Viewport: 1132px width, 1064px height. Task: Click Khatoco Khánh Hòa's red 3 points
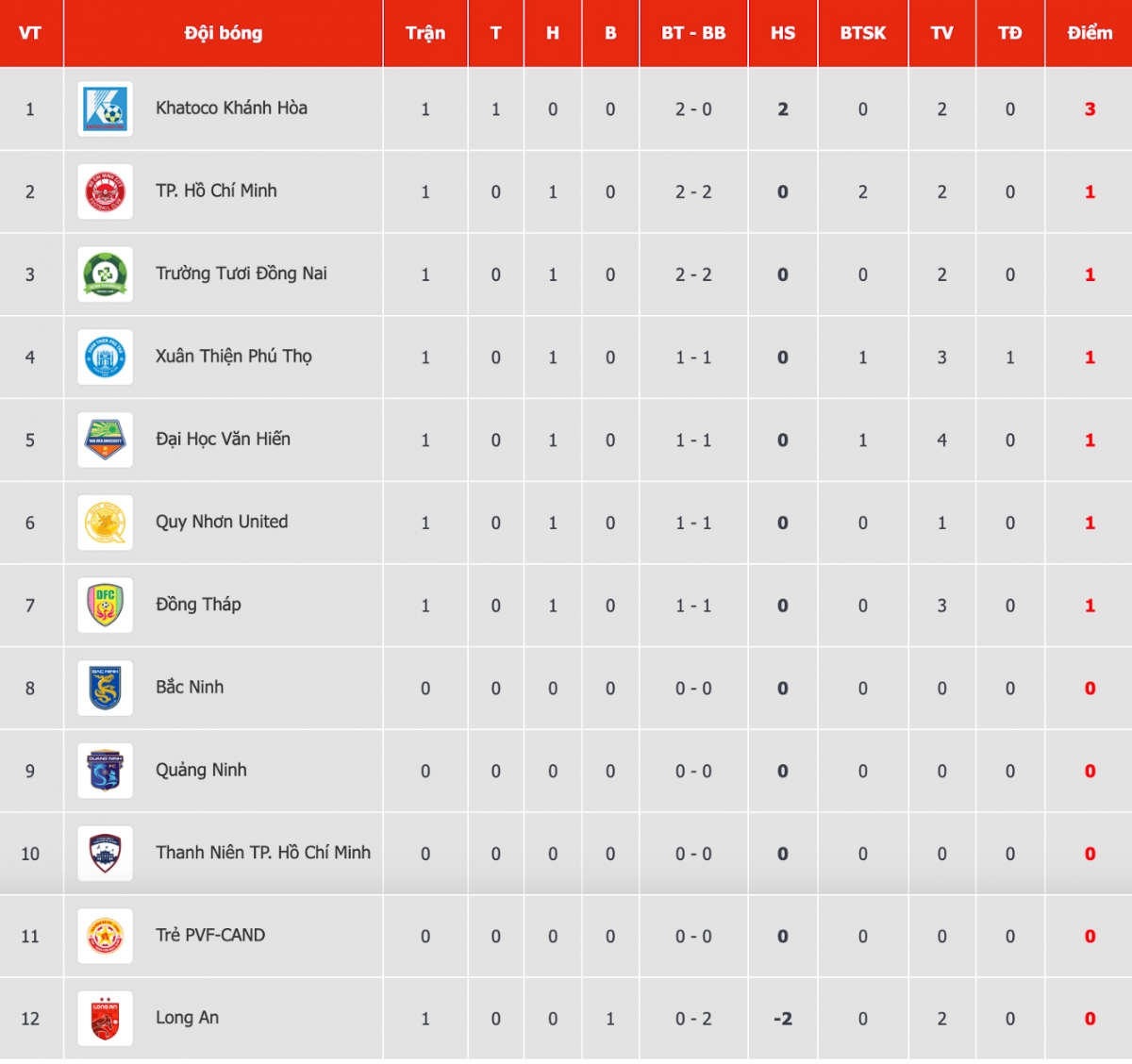(x=1090, y=109)
